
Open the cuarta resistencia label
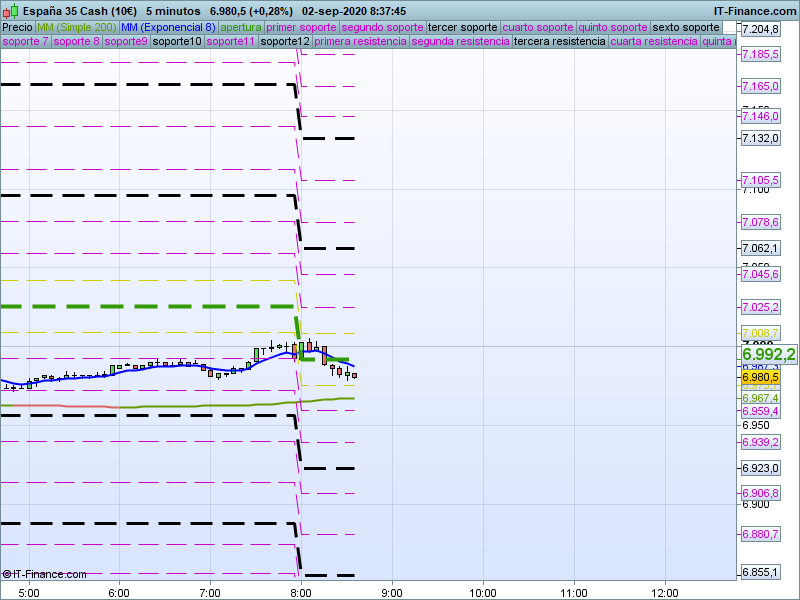[x=654, y=41]
